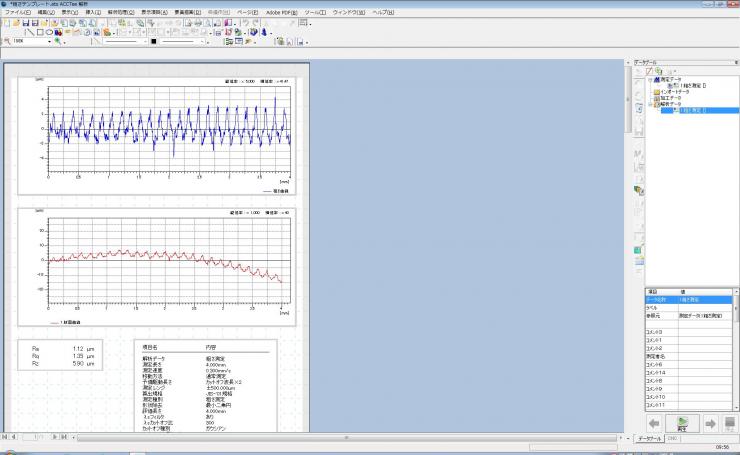Viewport: 740px width, 455px height.
Task: Open the 挿入 menu
Action: tap(93, 12)
